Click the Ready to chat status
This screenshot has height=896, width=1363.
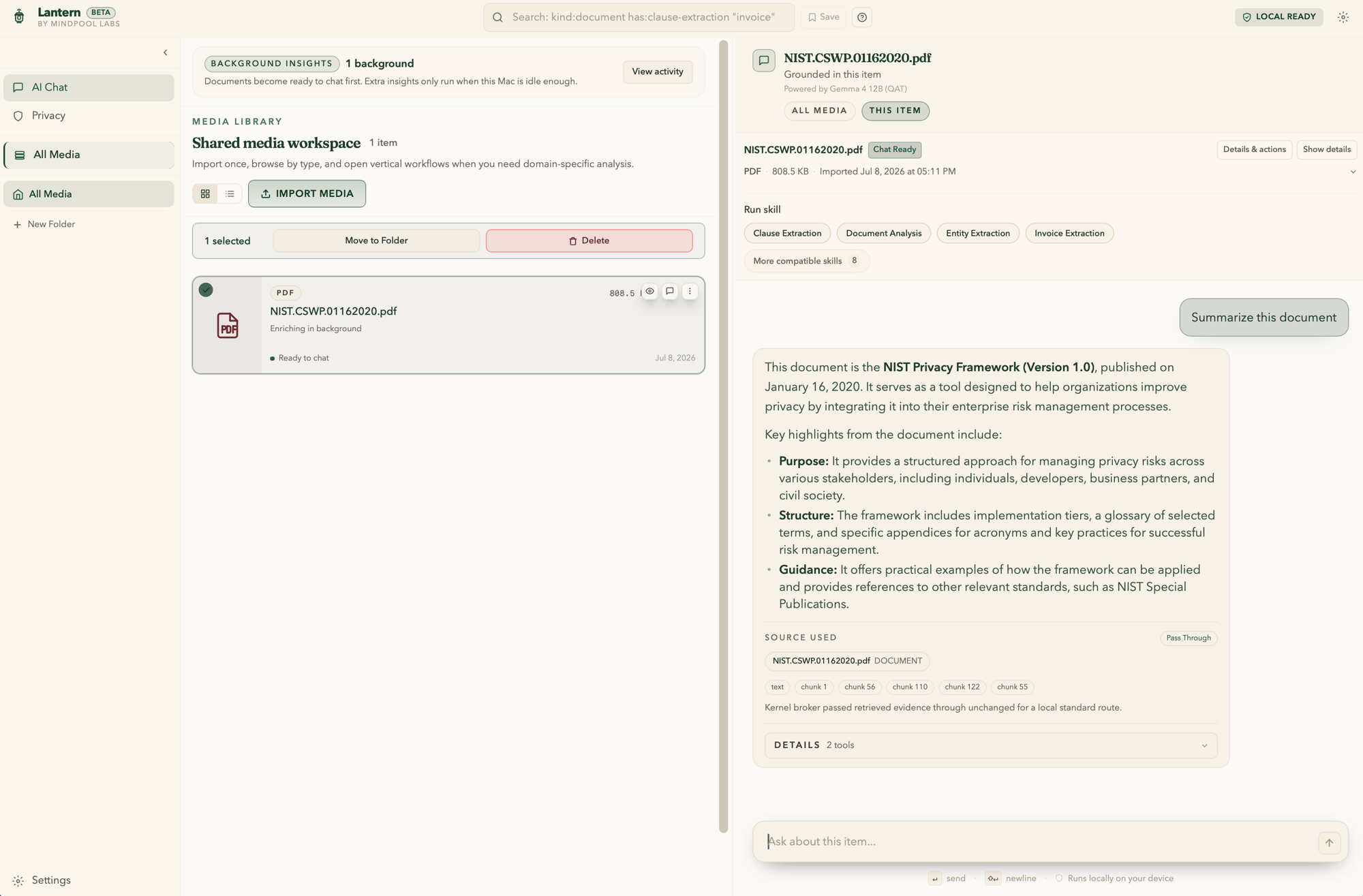coord(299,358)
